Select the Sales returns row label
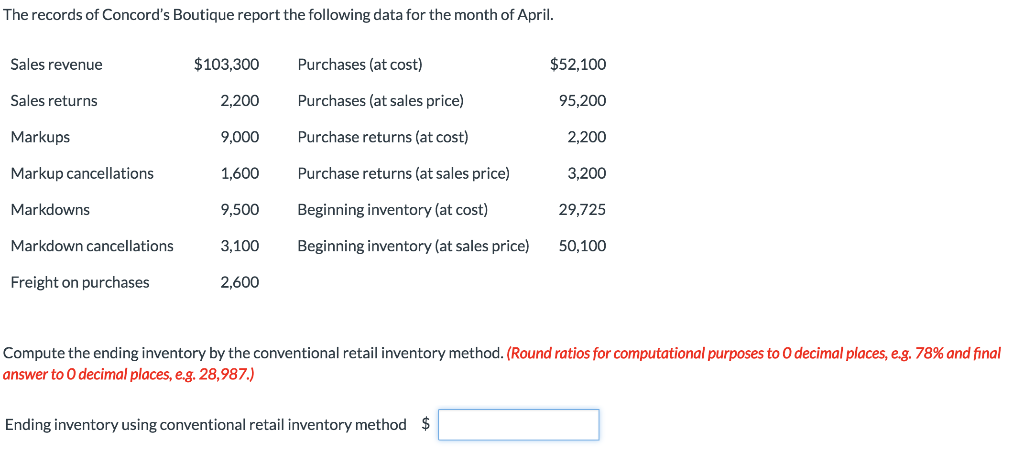 (x=54, y=101)
